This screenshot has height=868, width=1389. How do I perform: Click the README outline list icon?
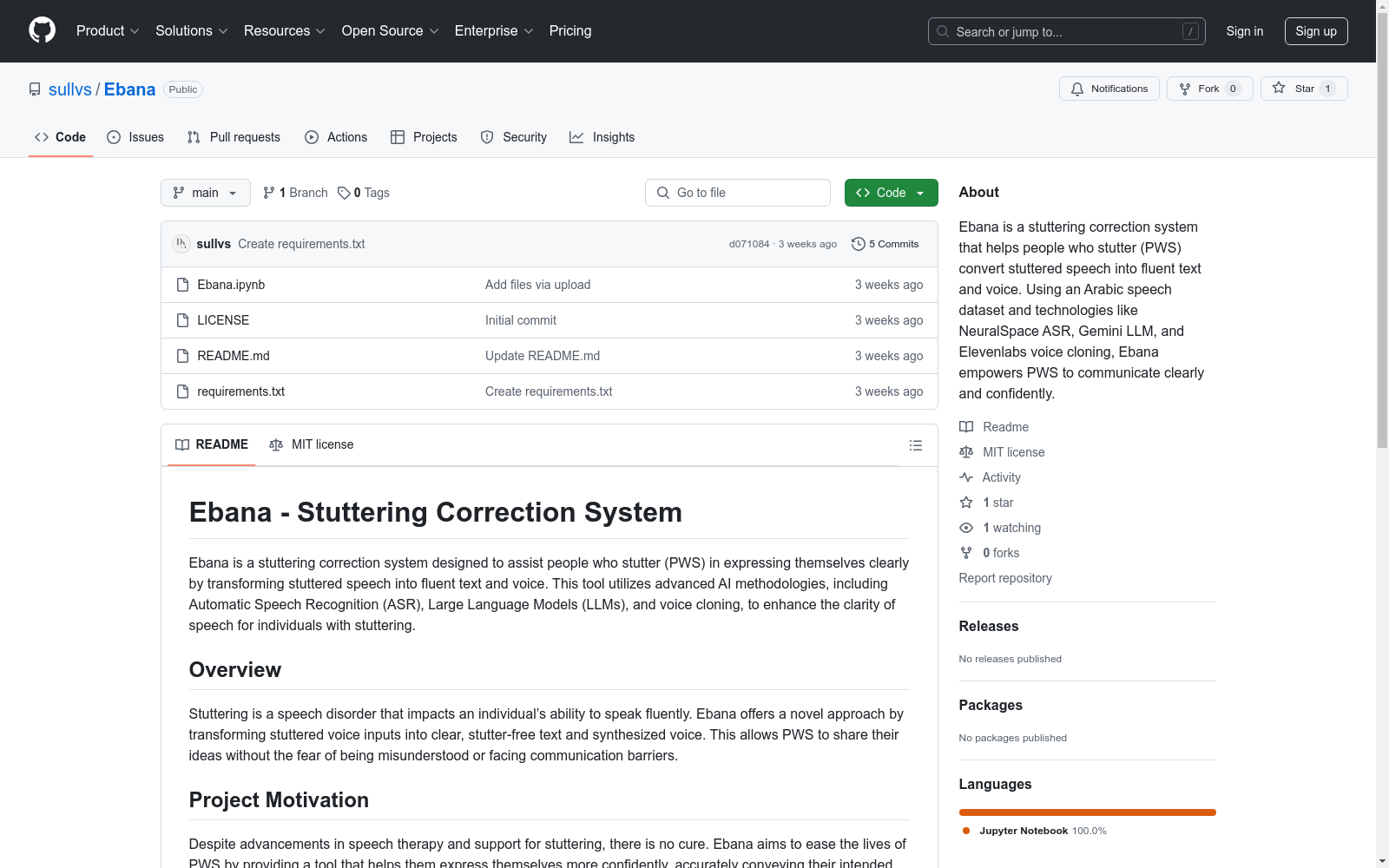tap(915, 445)
